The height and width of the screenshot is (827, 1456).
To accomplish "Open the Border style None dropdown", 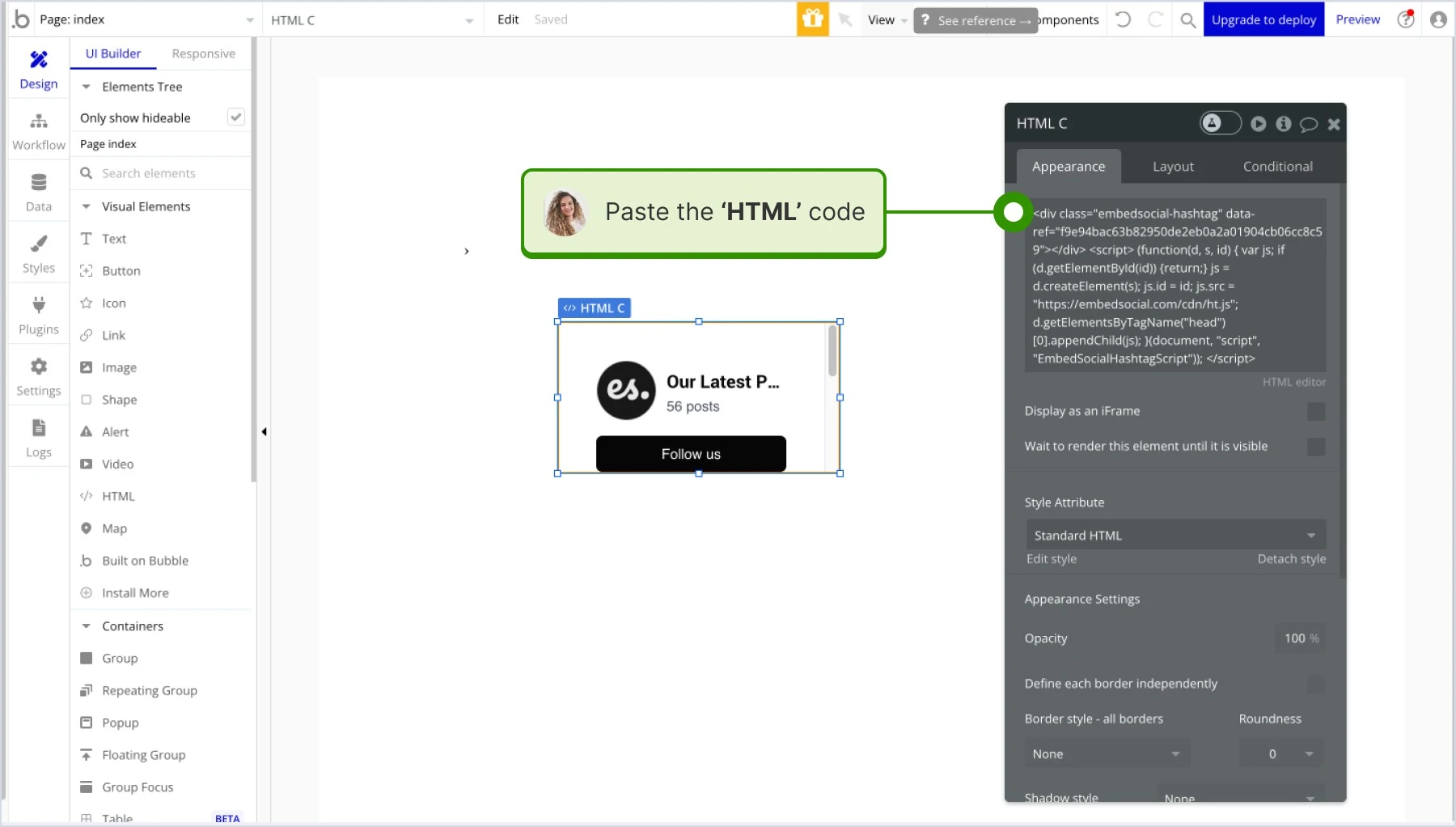I will click(1107, 753).
